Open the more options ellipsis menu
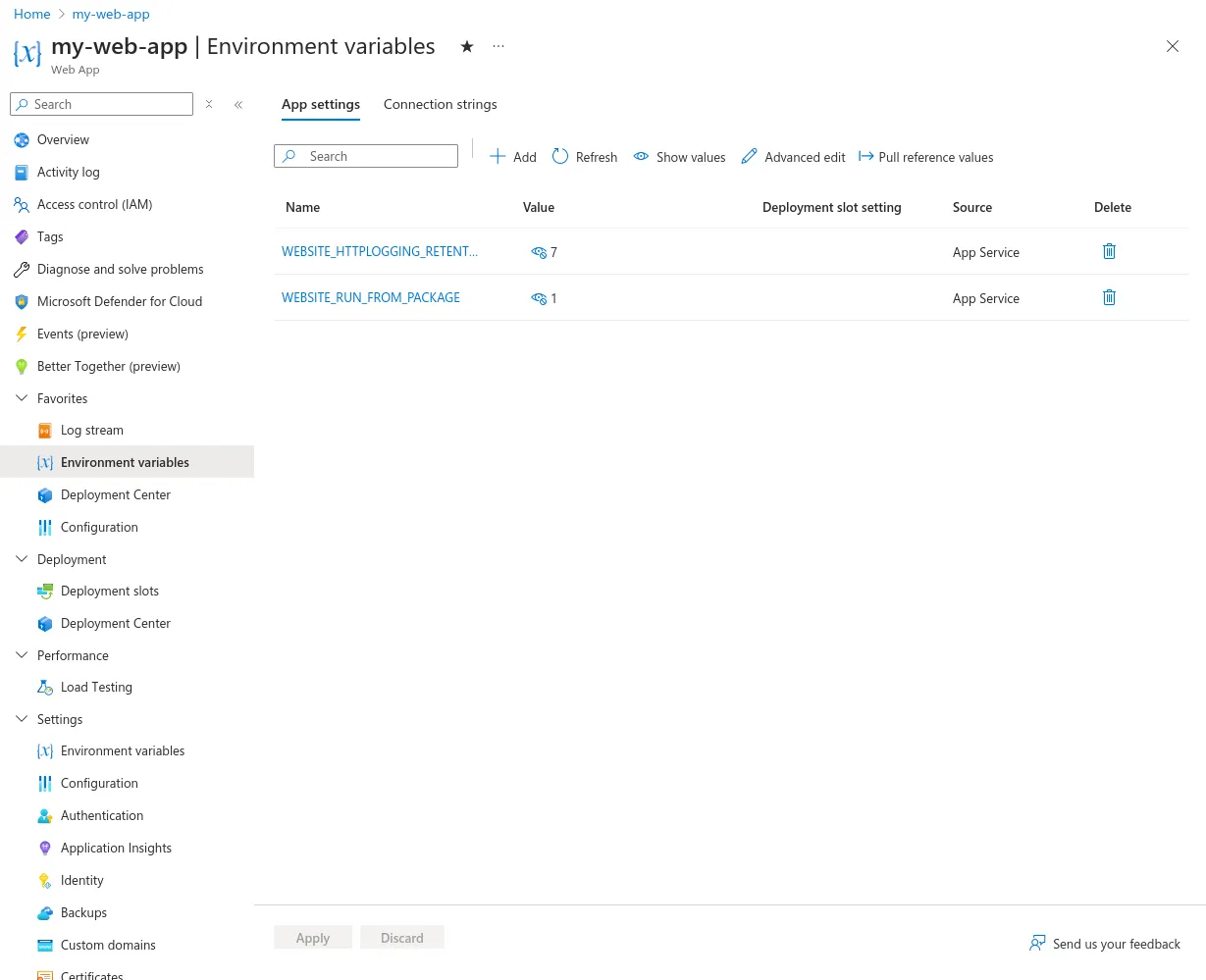1206x980 pixels. point(498,46)
